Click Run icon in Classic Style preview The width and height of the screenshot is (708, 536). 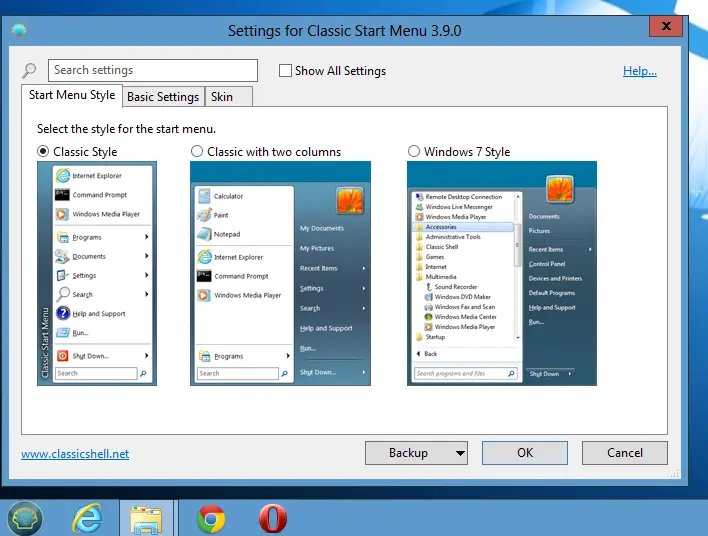point(63,333)
